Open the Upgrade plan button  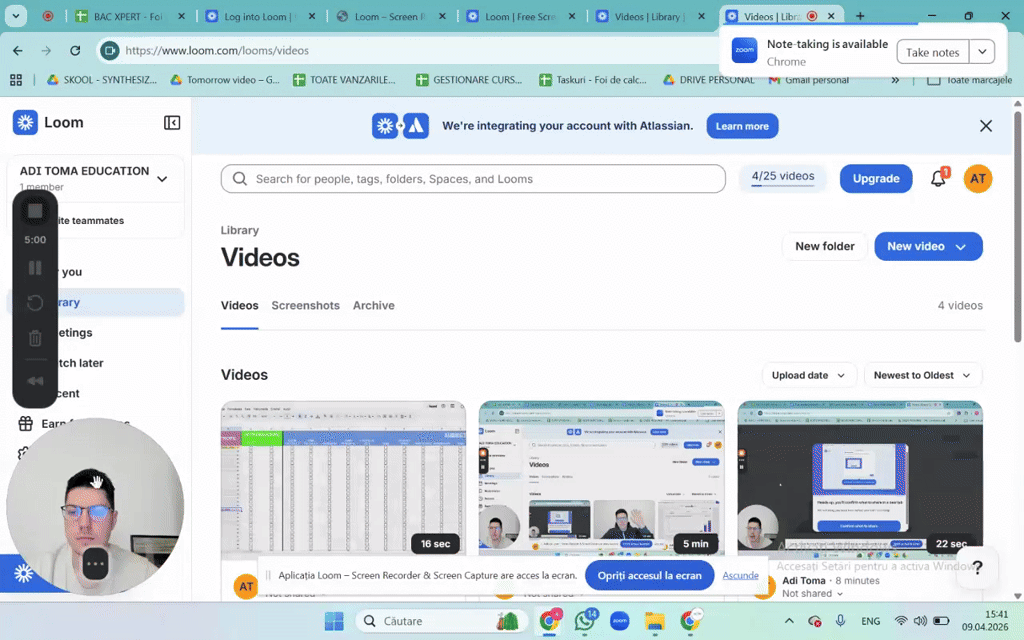(x=876, y=178)
